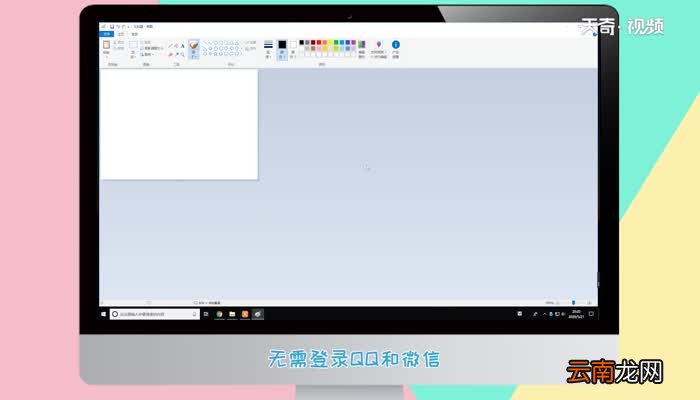Click the Crop command
This screenshot has width=700, height=400.
pyautogui.click(x=146, y=42)
